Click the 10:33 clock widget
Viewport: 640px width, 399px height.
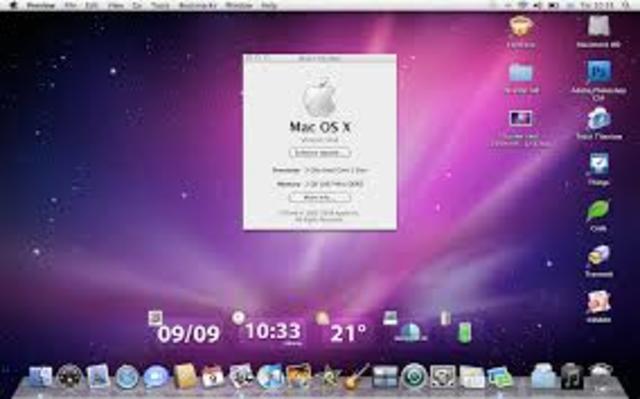(273, 331)
